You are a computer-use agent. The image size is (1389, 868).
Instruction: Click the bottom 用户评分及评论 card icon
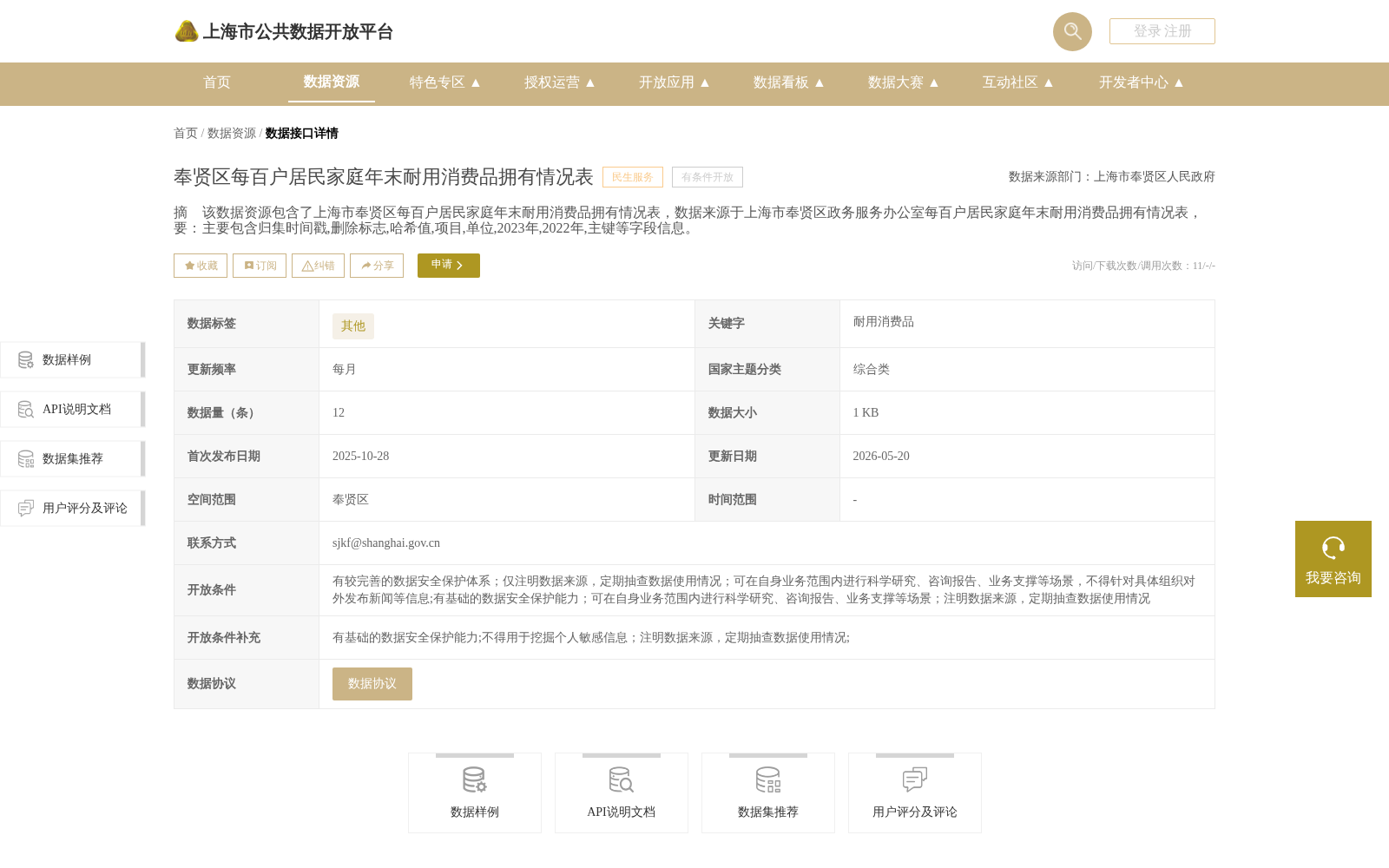[x=915, y=780]
